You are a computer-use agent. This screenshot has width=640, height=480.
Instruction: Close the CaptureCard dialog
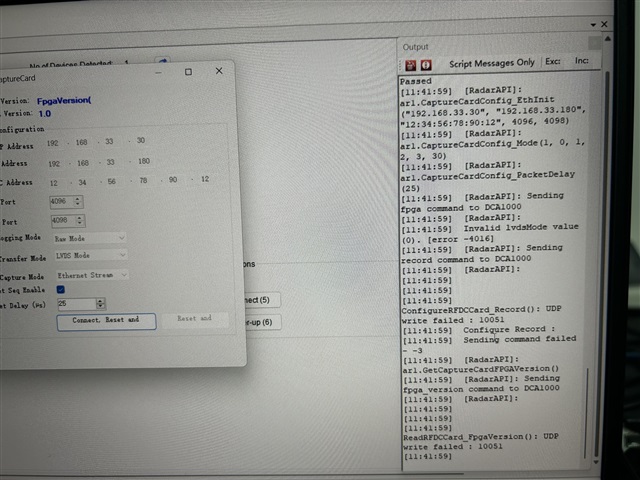219,71
